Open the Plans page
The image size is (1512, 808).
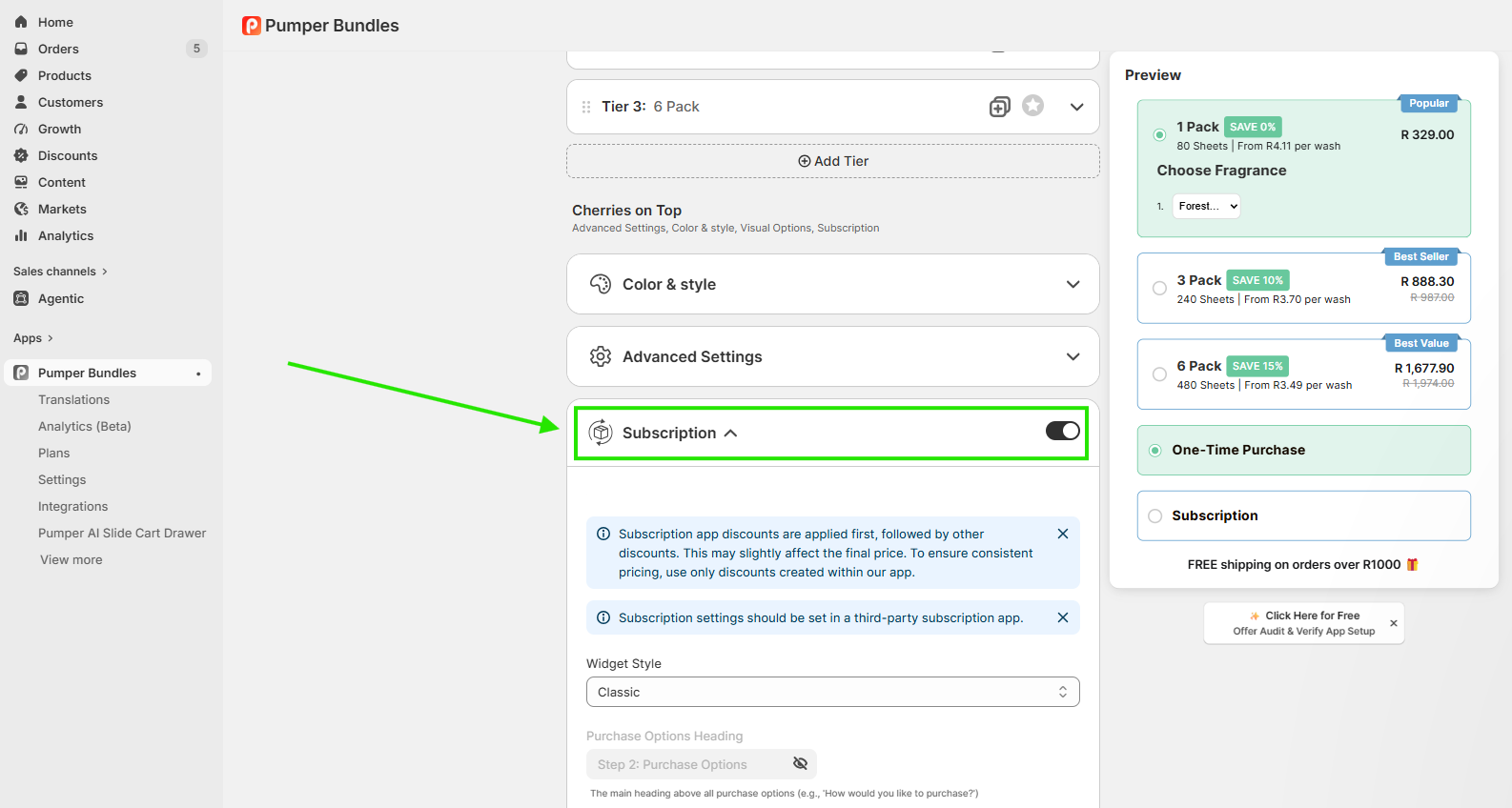click(53, 453)
